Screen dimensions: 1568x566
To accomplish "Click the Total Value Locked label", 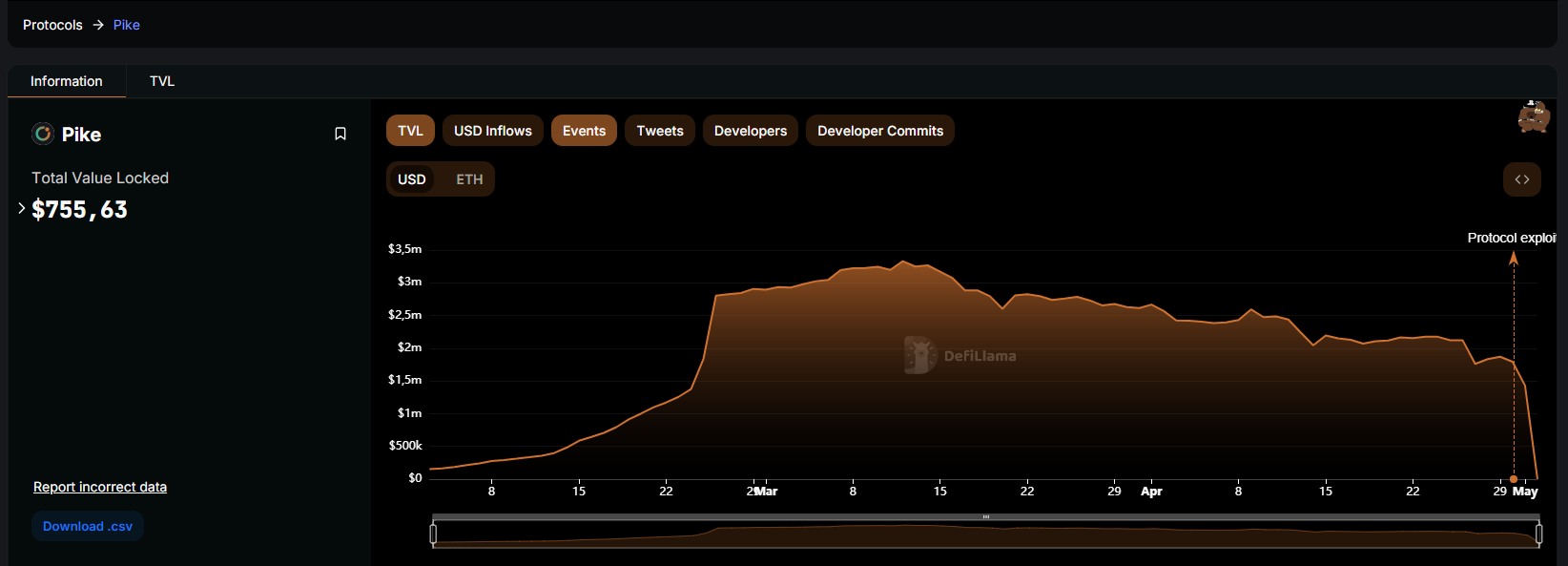I will tap(100, 178).
